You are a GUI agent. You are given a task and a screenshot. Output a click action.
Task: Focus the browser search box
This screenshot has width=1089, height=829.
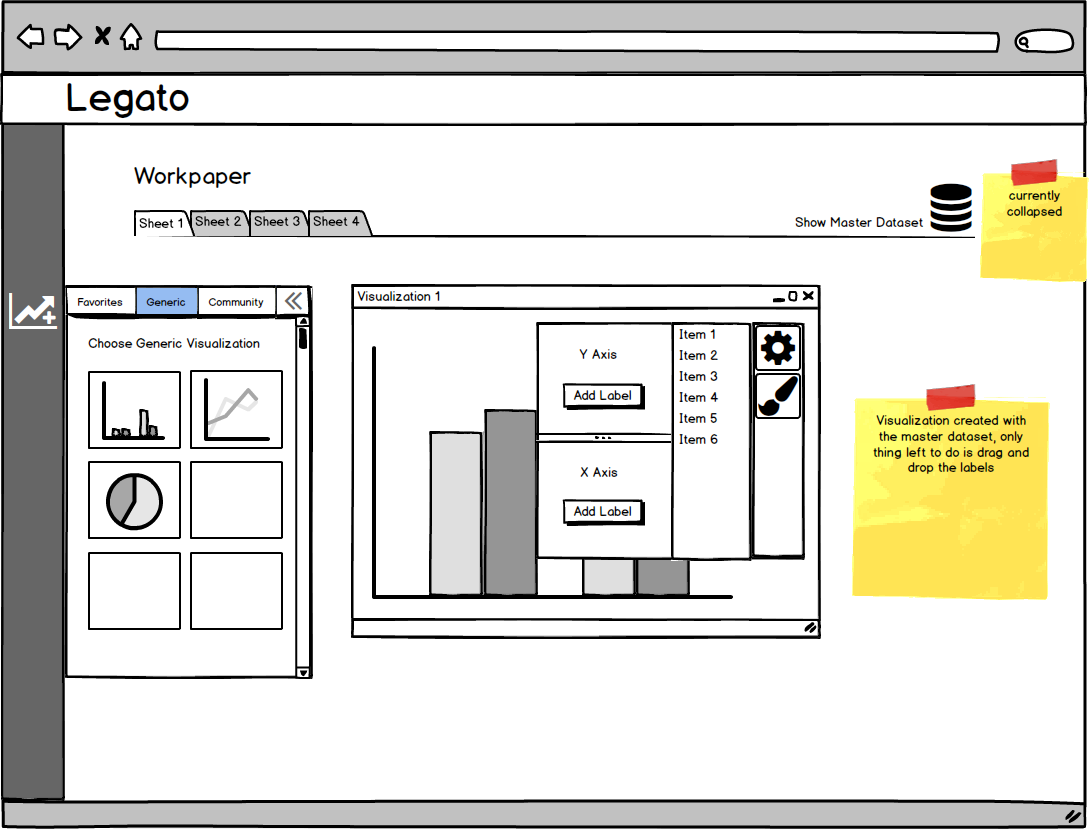(x=1044, y=41)
